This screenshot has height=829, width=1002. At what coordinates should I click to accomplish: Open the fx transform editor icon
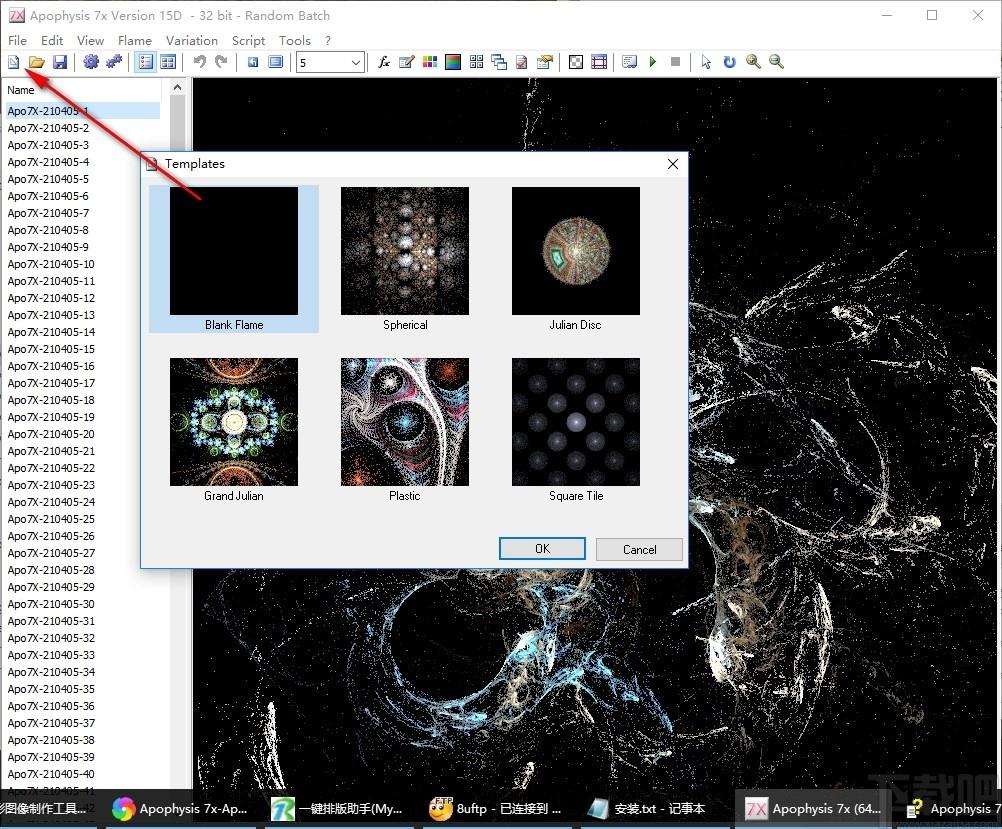[x=383, y=62]
